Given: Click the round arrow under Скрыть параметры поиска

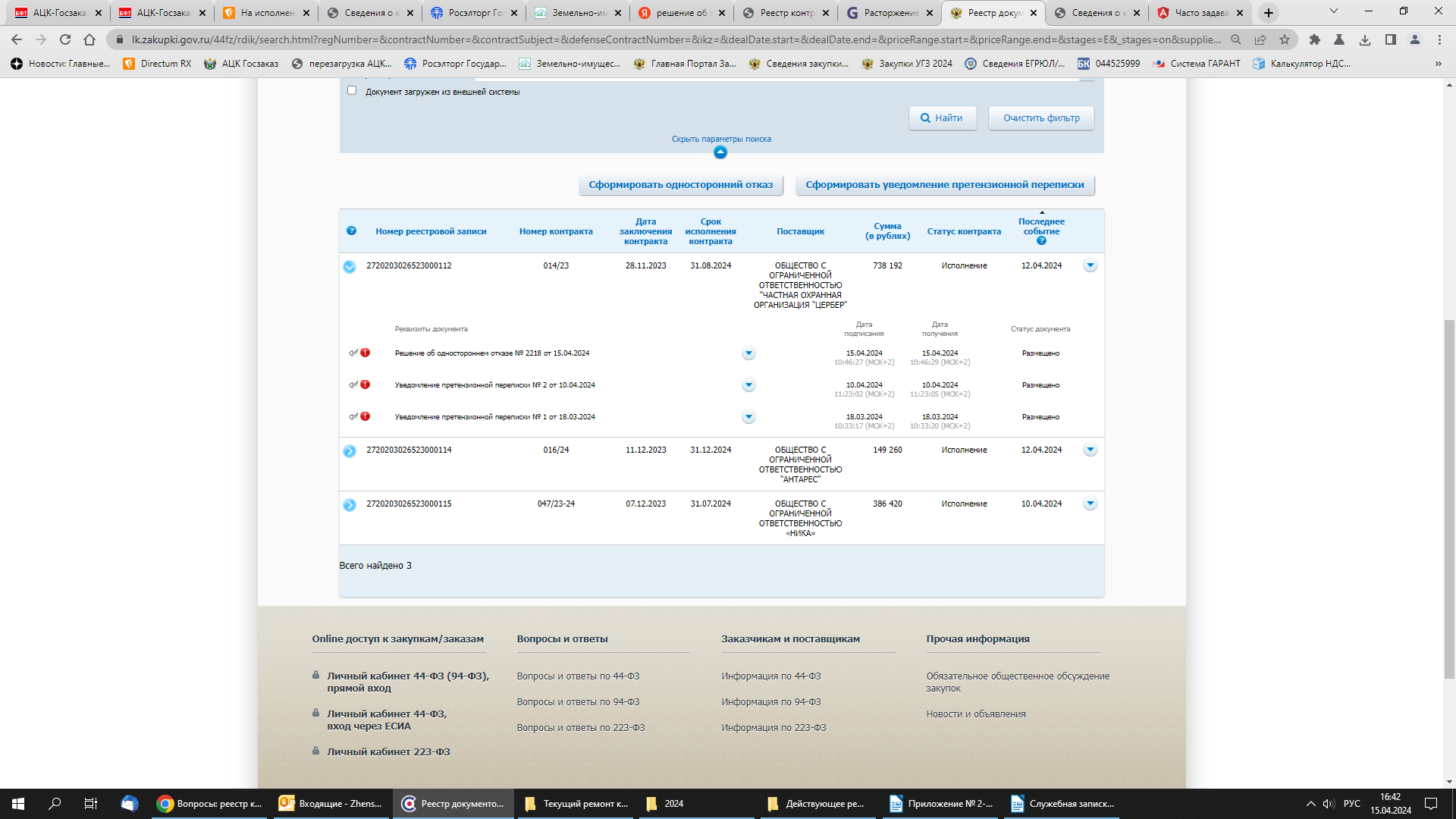Looking at the screenshot, I should click(x=720, y=152).
